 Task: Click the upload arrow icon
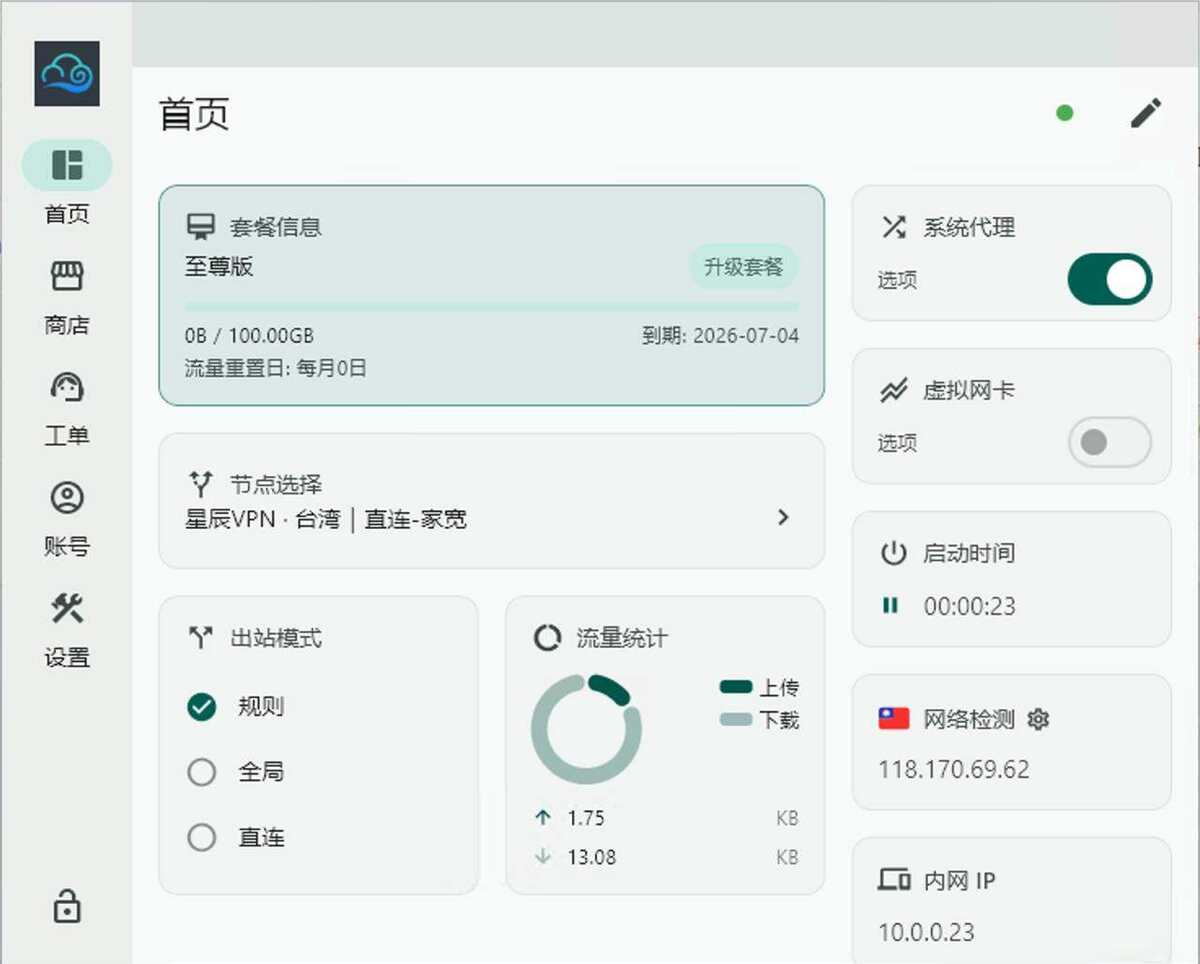543,818
